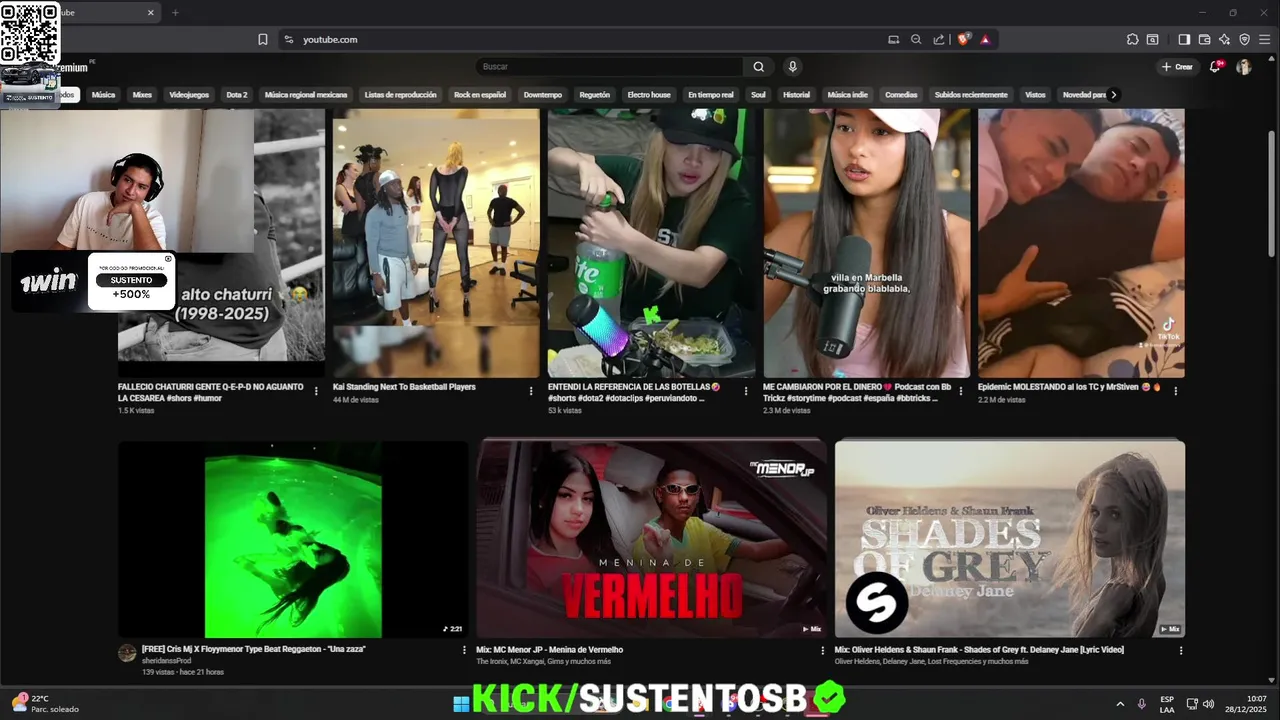Open Kai Standing Next To Basketball Players thumbnail

(436, 243)
